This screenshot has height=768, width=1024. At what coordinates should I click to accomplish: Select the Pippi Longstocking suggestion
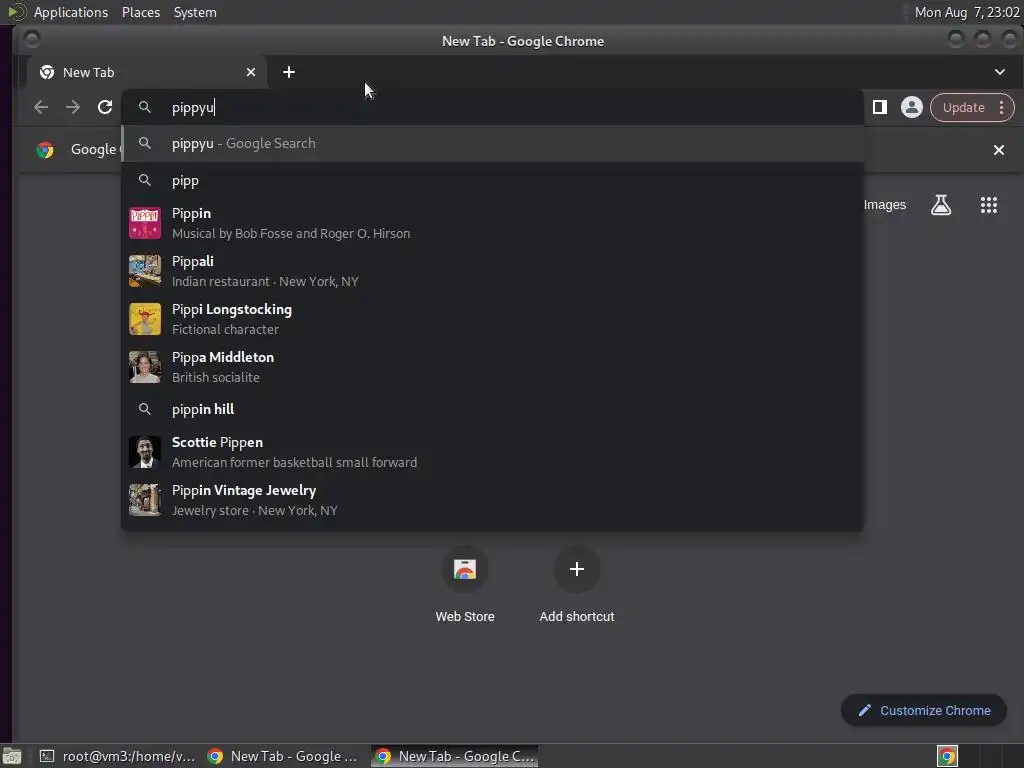coord(493,319)
